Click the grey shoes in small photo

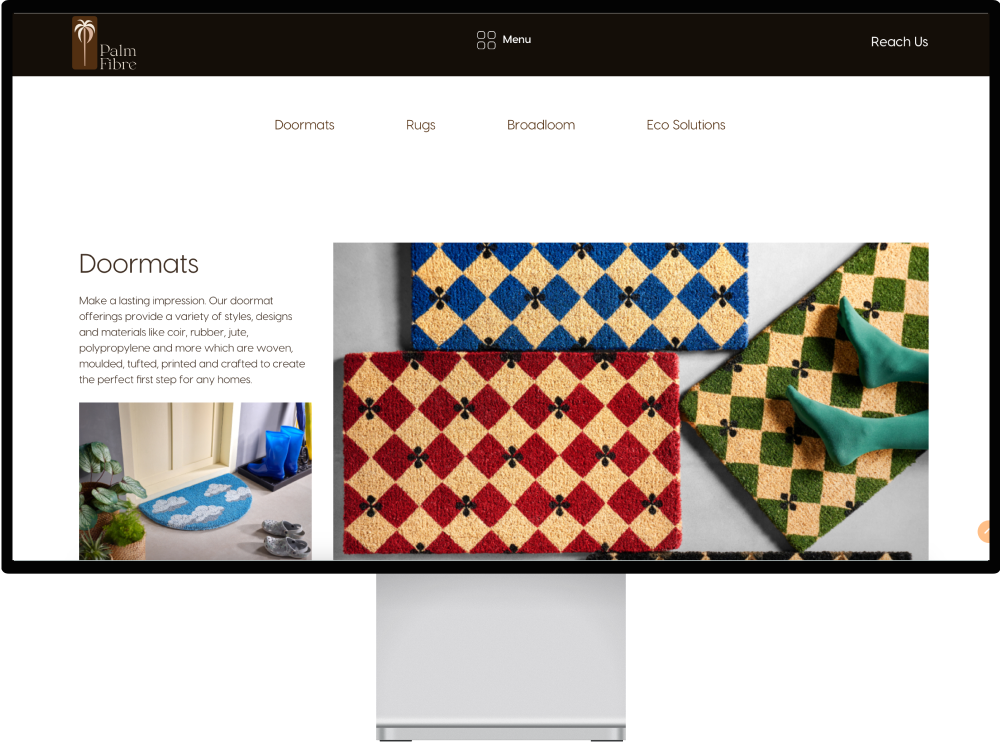[285, 538]
